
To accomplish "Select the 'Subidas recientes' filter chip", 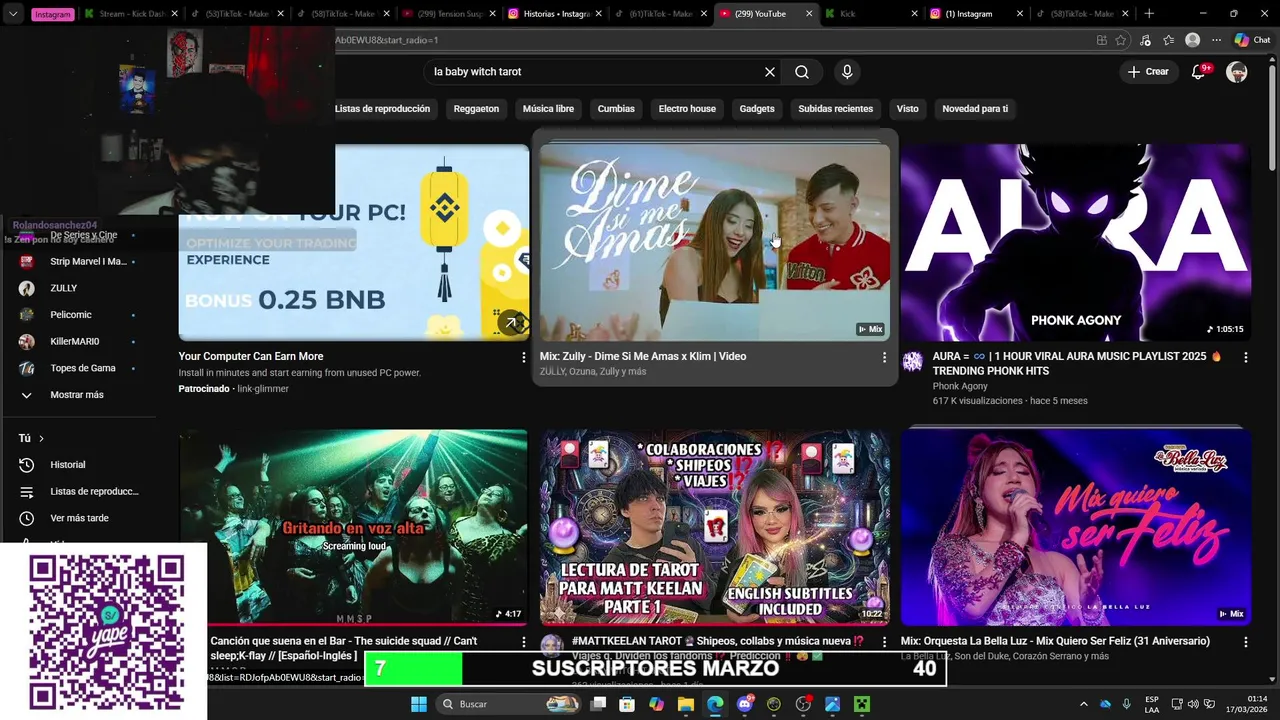I will click(836, 109).
